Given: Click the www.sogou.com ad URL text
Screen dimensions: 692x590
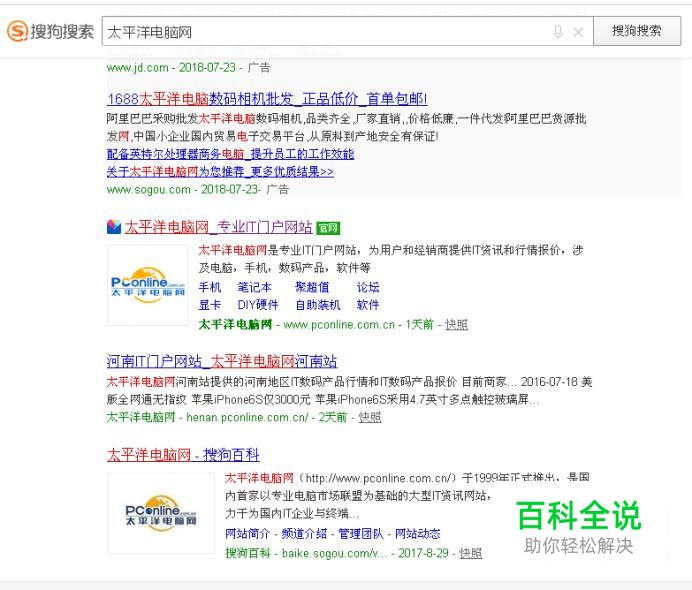Looking at the screenshot, I should click(149, 190).
